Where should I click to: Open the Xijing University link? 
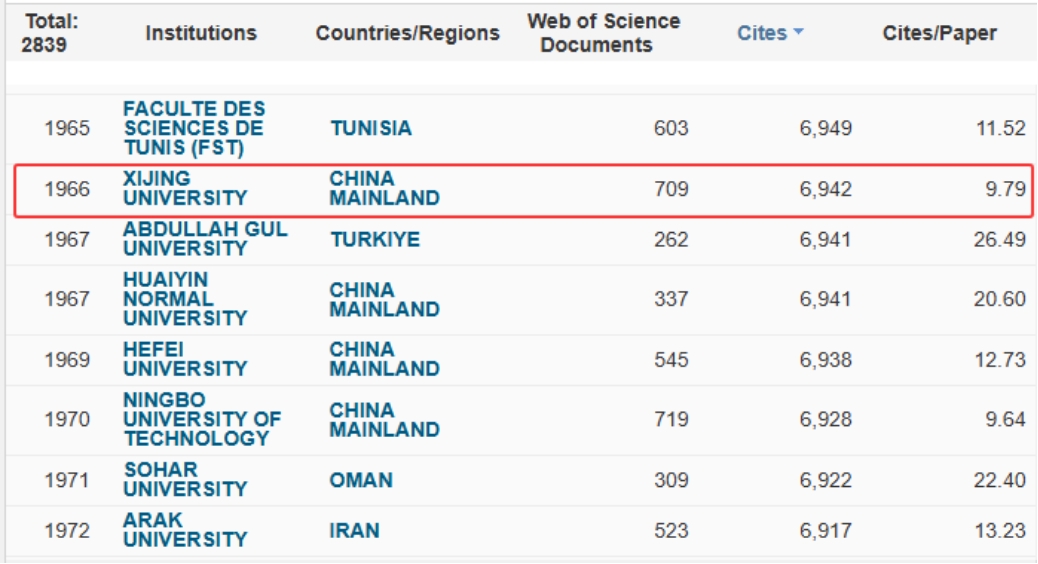click(x=184, y=188)
